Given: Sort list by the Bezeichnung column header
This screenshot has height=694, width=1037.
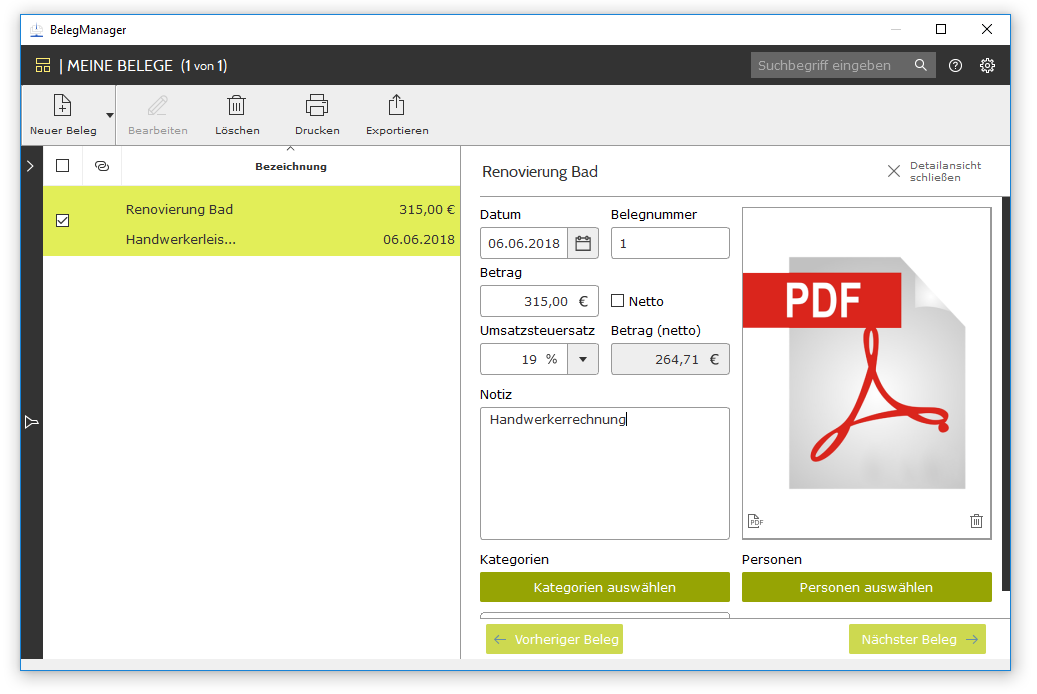Looking at the screenshot, I should click(x=291, y=166).
